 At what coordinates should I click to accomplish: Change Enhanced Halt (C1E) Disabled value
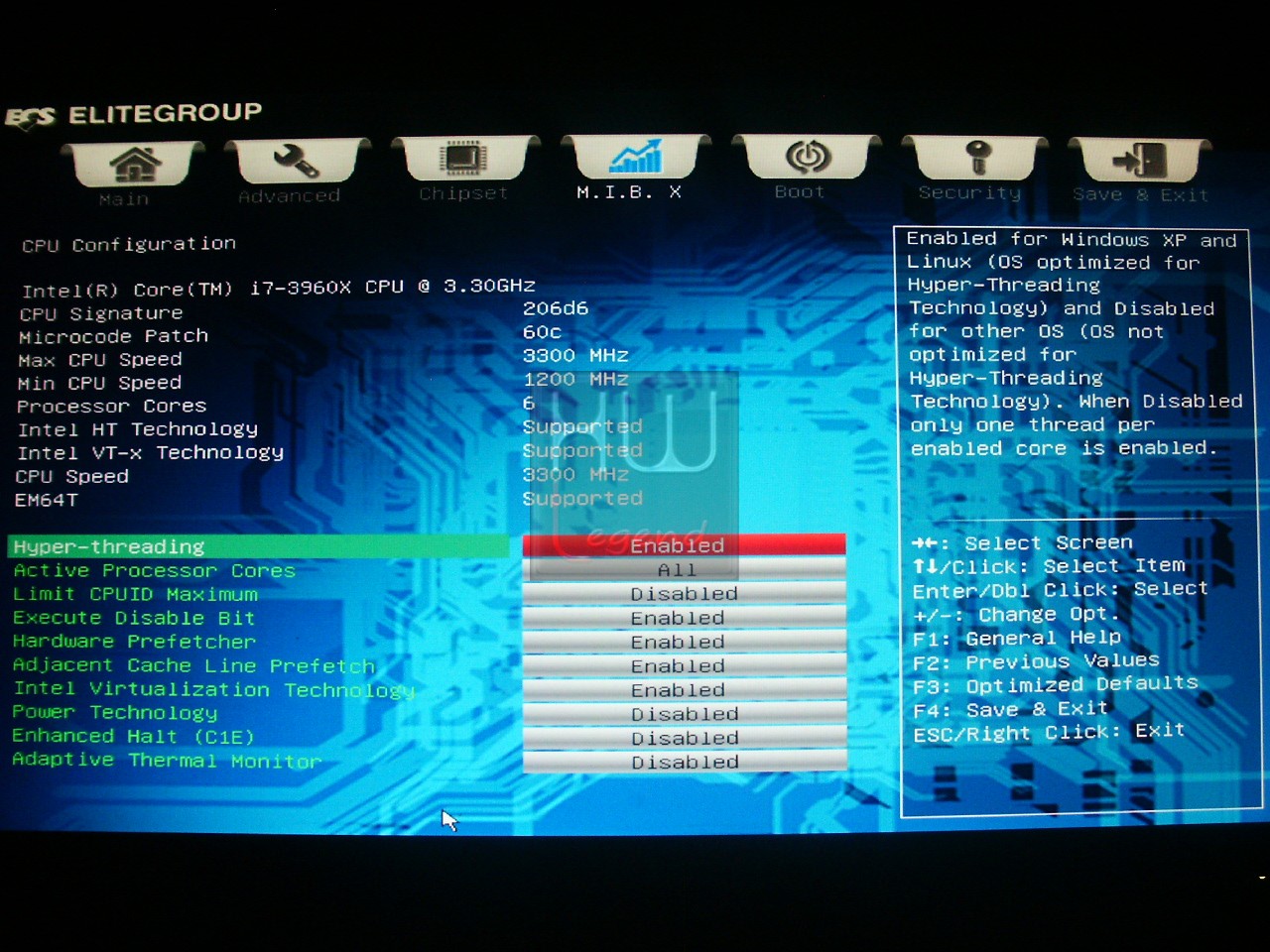pos(684,738)
